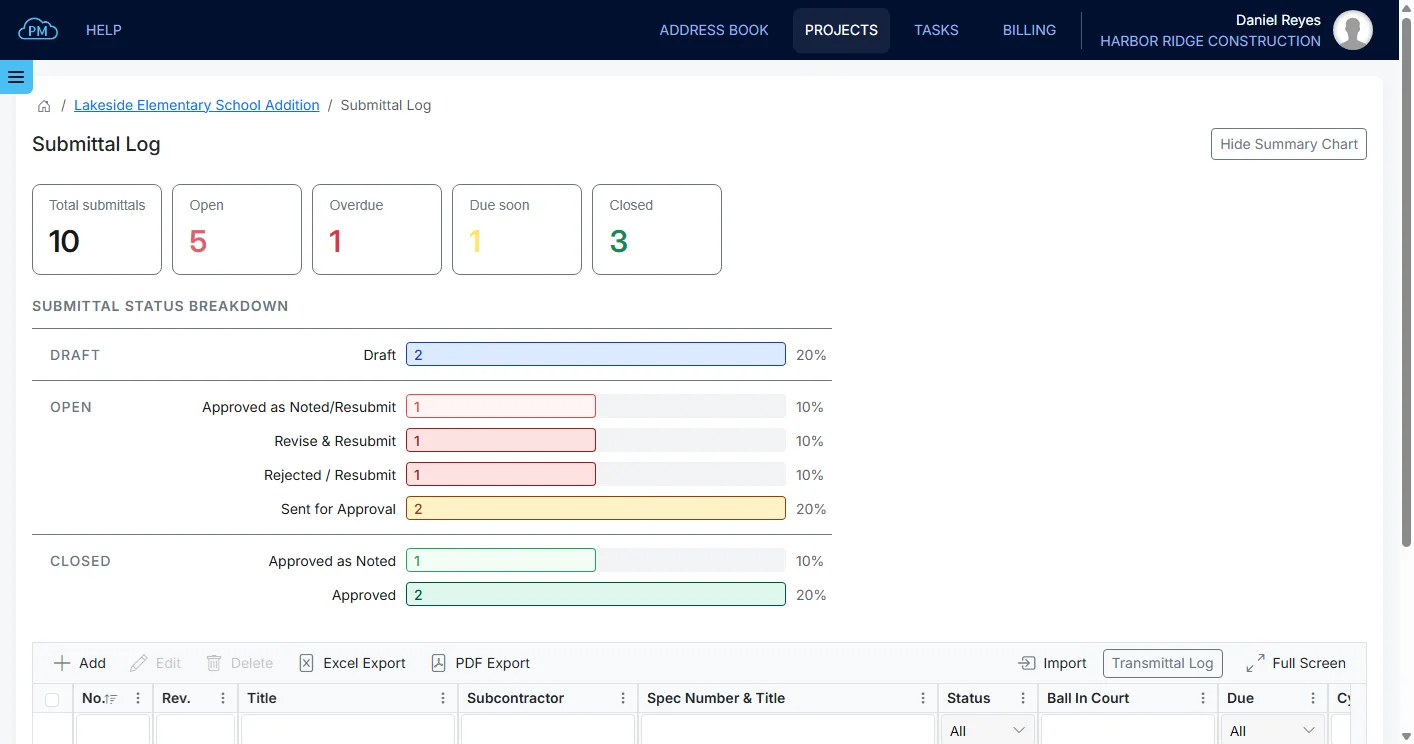Open the BILLING section
Viewport: 1414px width, 744px height.
coord(1029,30)
